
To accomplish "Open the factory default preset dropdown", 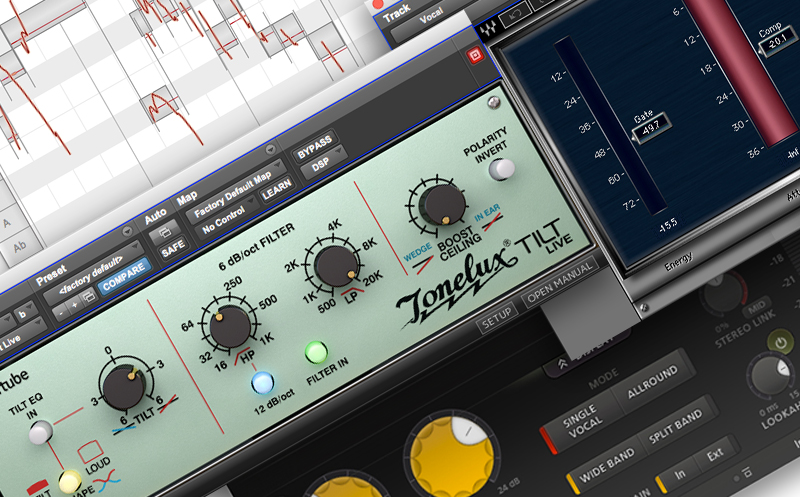I will click(x=93, y=276).
